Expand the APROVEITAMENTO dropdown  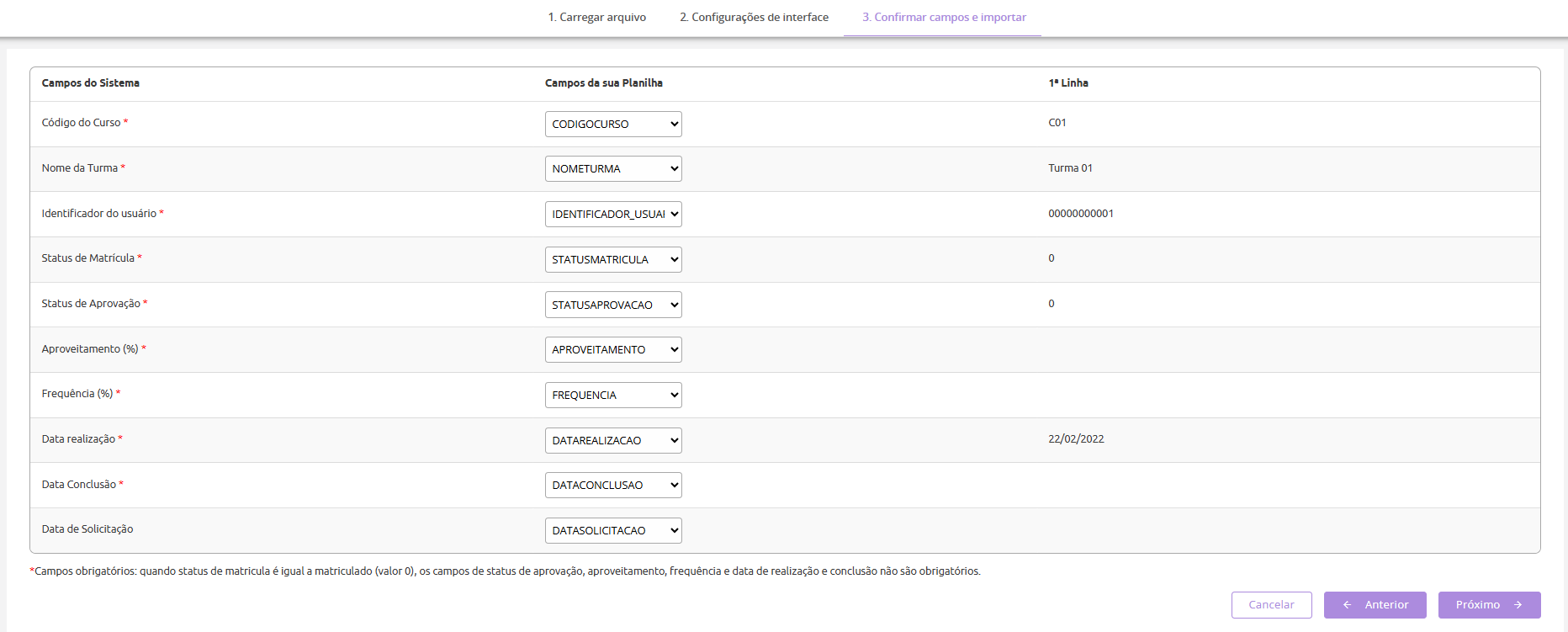click(x=612, y=350)
